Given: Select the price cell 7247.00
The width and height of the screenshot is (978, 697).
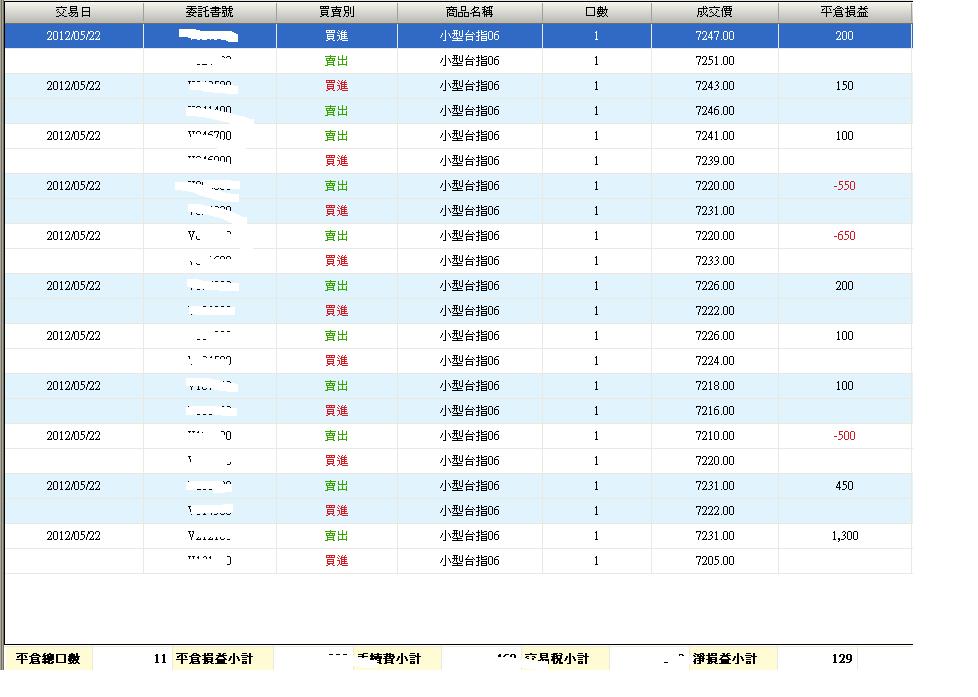Looking at the screenshot, I should (x=715, y=36).
